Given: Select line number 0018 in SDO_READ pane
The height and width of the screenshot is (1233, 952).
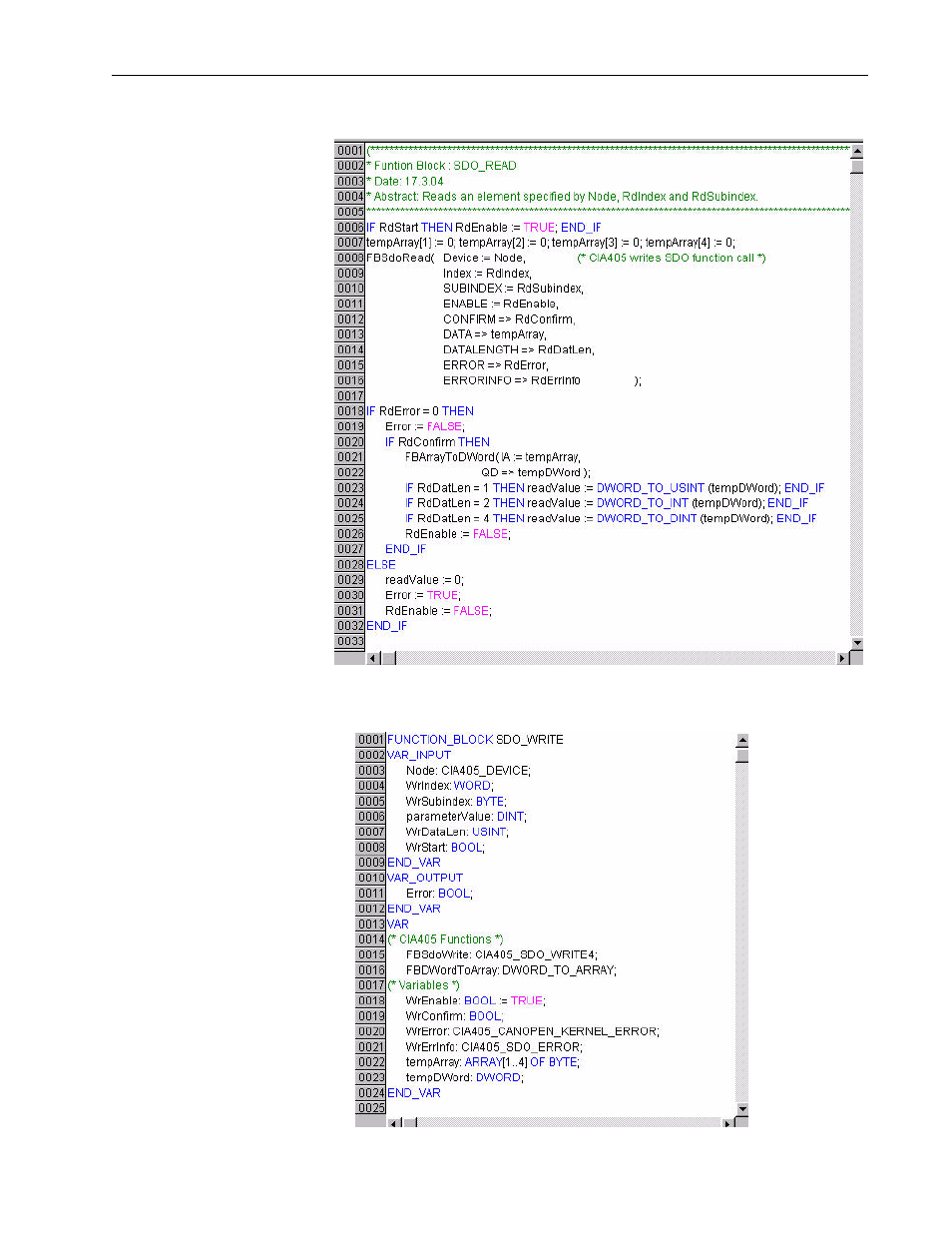Looking at the screenshot, I should tap(349, 411).
